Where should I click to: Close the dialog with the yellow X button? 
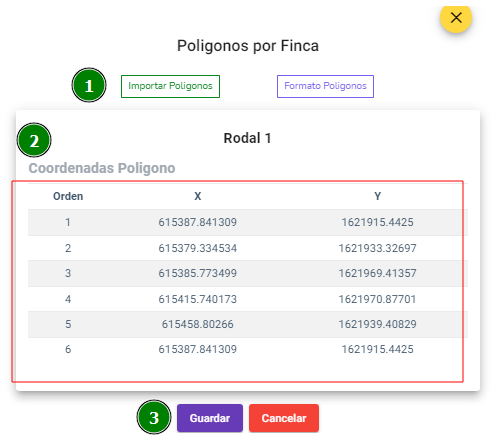[456, 17]
